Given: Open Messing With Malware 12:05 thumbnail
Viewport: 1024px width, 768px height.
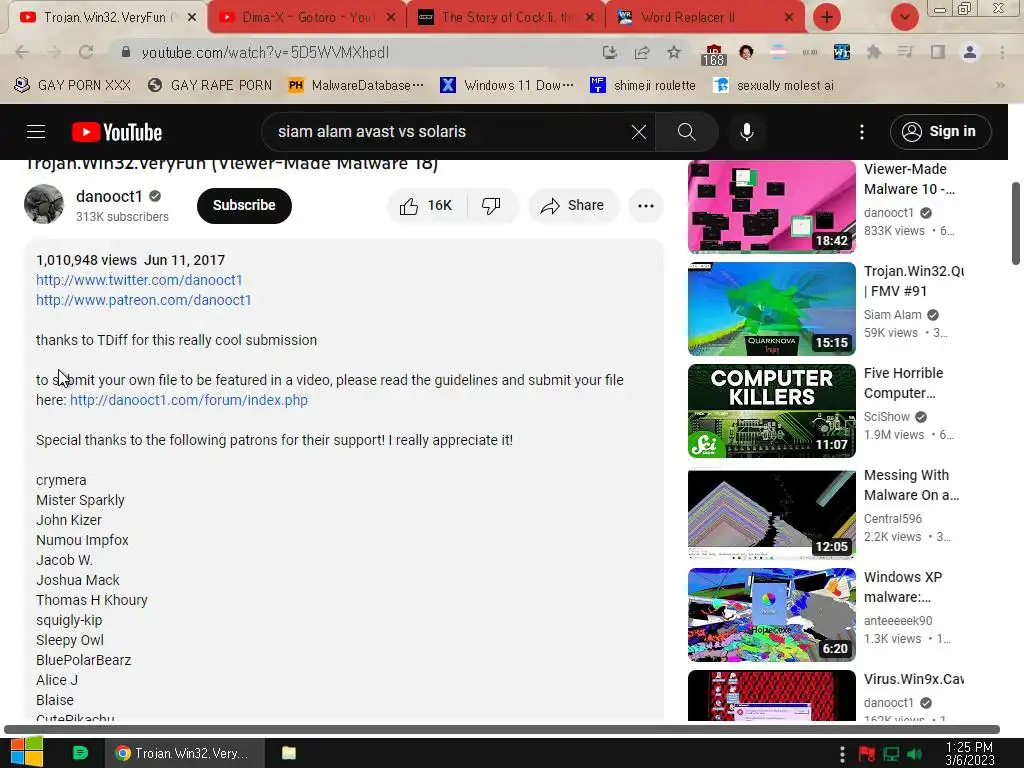Looking at the screenshot, I should pyautogui.click(x=771, y=513).
